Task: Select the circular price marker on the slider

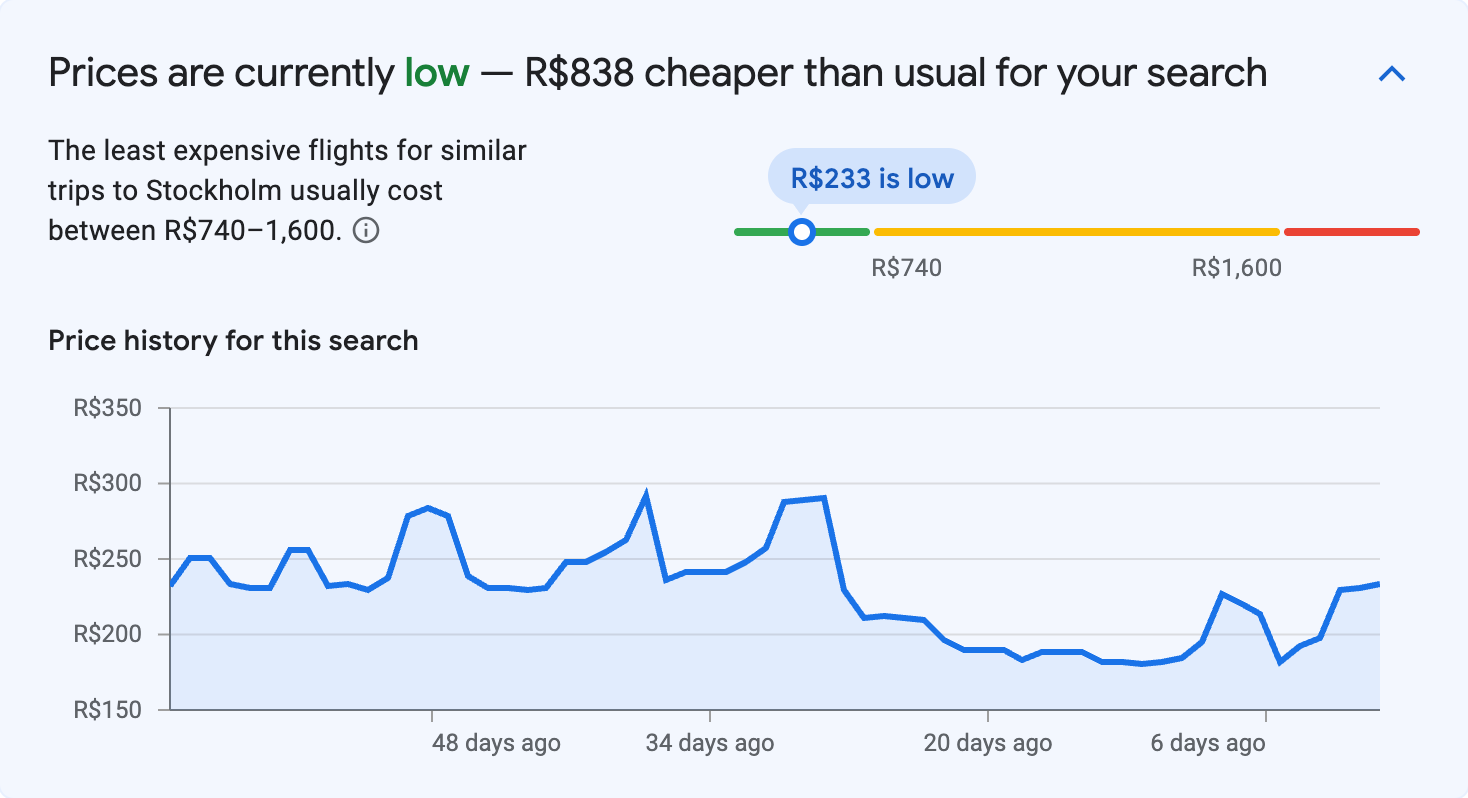Action: pyautogui.click(x=801, y=231)
